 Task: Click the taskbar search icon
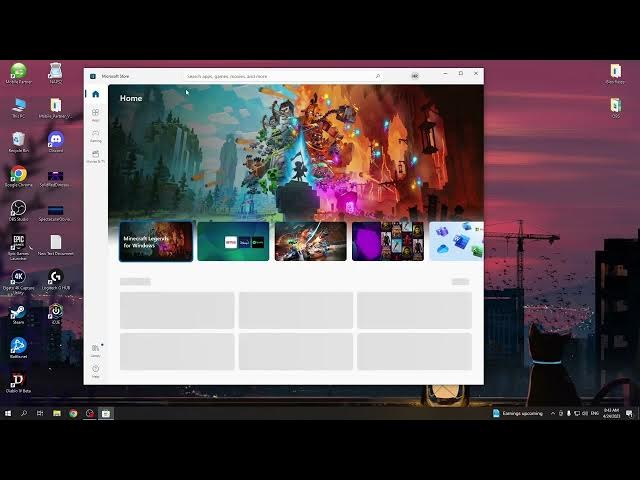[x=24, y=413]
